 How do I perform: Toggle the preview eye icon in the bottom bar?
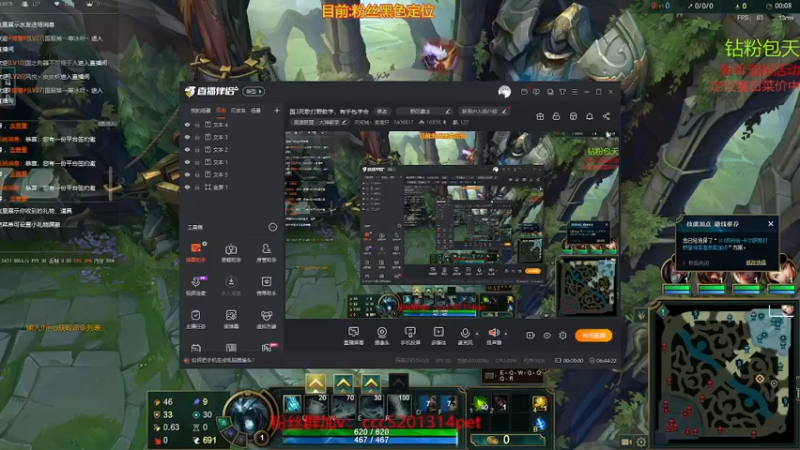546,336
